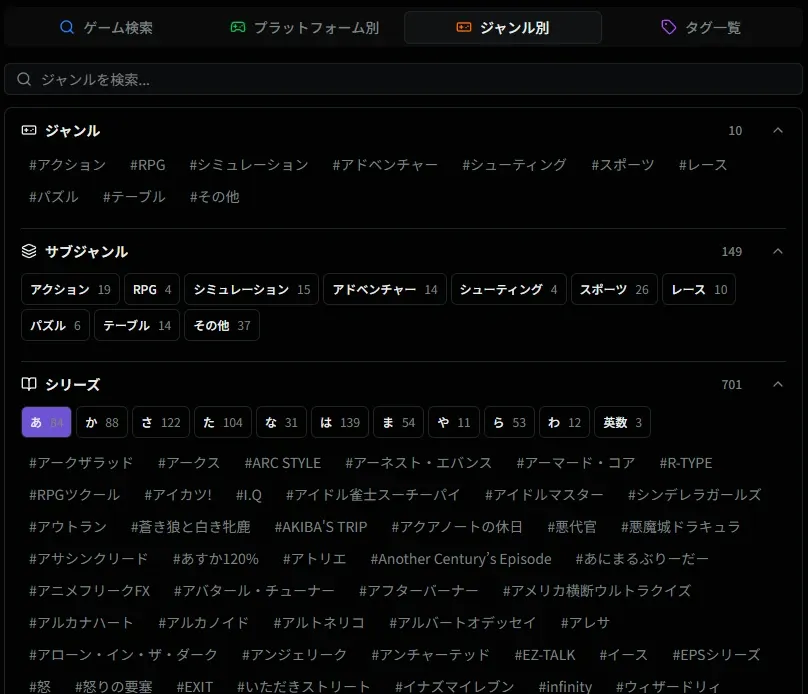The width and height of the screenshot is (808, 694).
Task: Open the #悪魔城ドラキュラ series tag
Action: tap(681, 527)
